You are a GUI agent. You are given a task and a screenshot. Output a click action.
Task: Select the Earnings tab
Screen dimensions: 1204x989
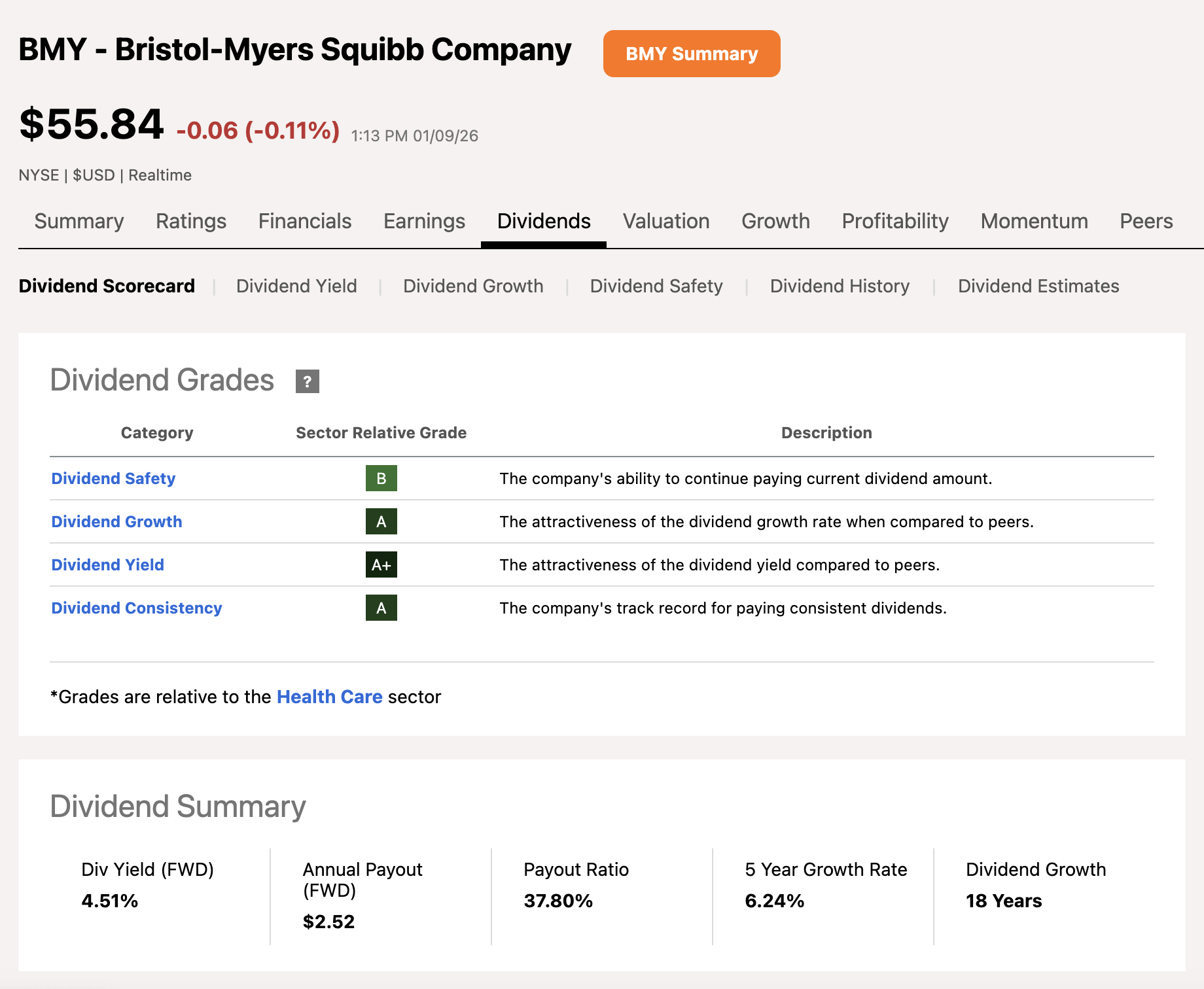click(424, 221)
